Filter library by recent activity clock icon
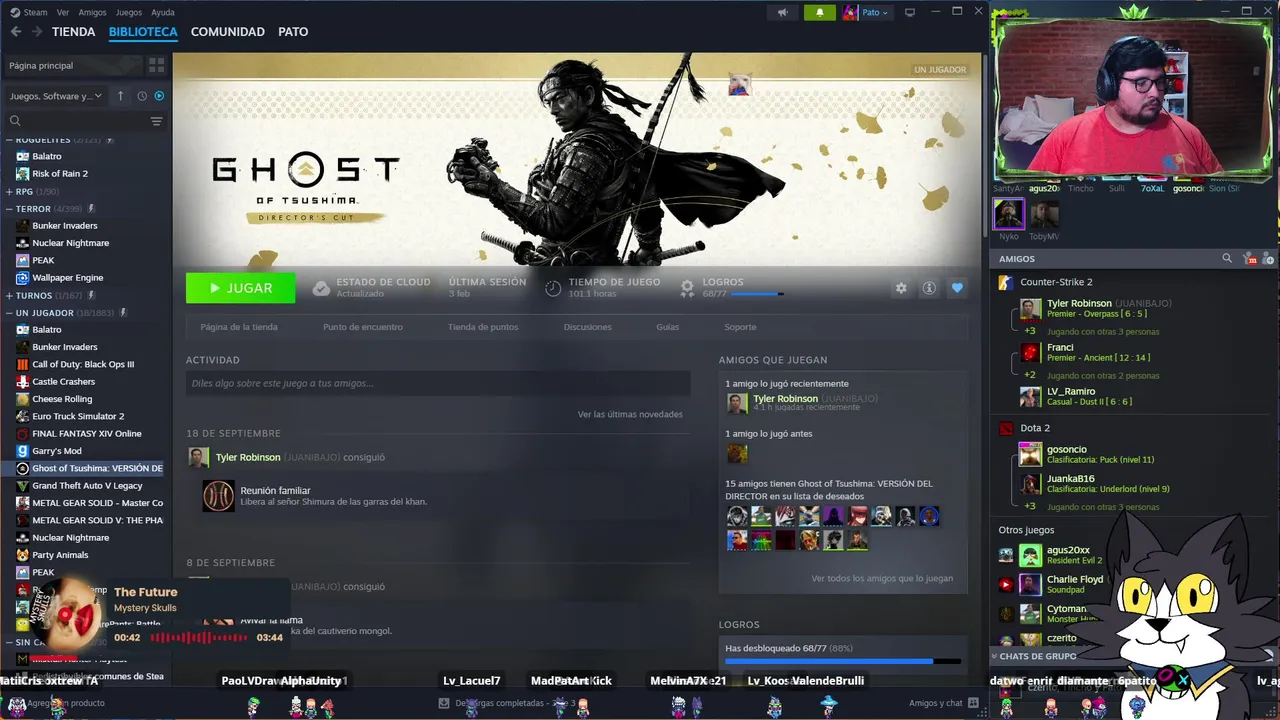The image size is (1280, 720). 142,96
